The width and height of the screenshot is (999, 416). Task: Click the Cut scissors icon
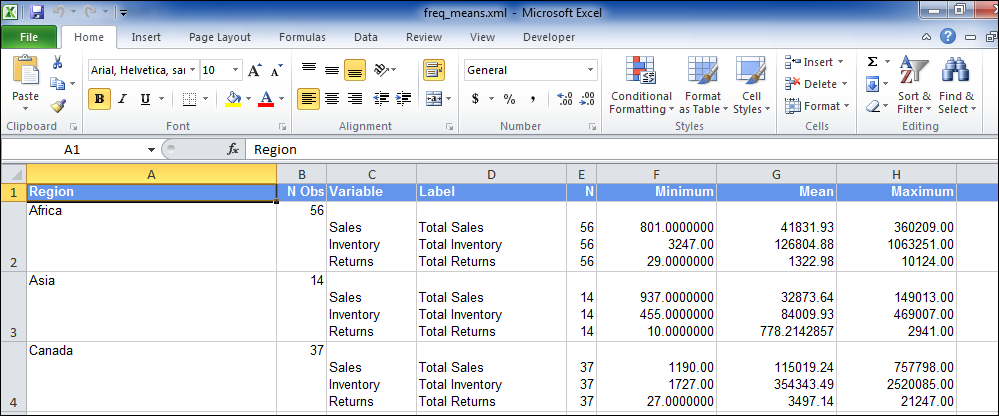tap(58, 63)
